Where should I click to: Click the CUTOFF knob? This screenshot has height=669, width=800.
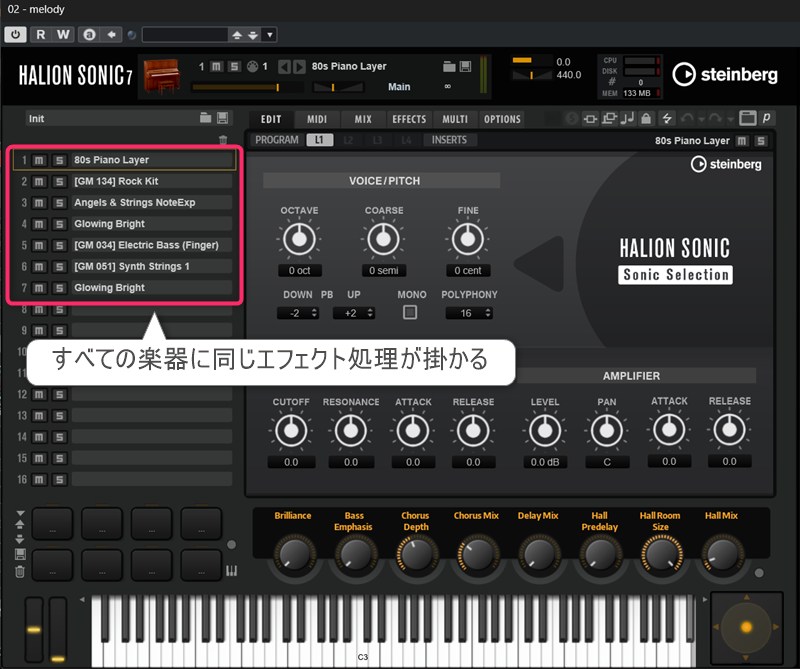click(x=291, y=431)
